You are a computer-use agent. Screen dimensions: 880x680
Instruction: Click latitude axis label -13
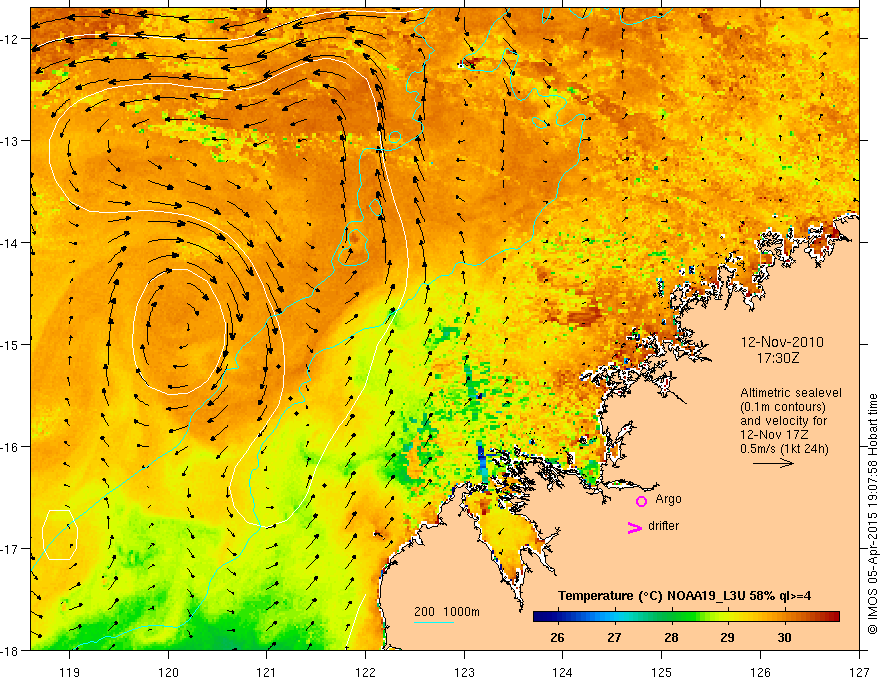pos(10,141)
